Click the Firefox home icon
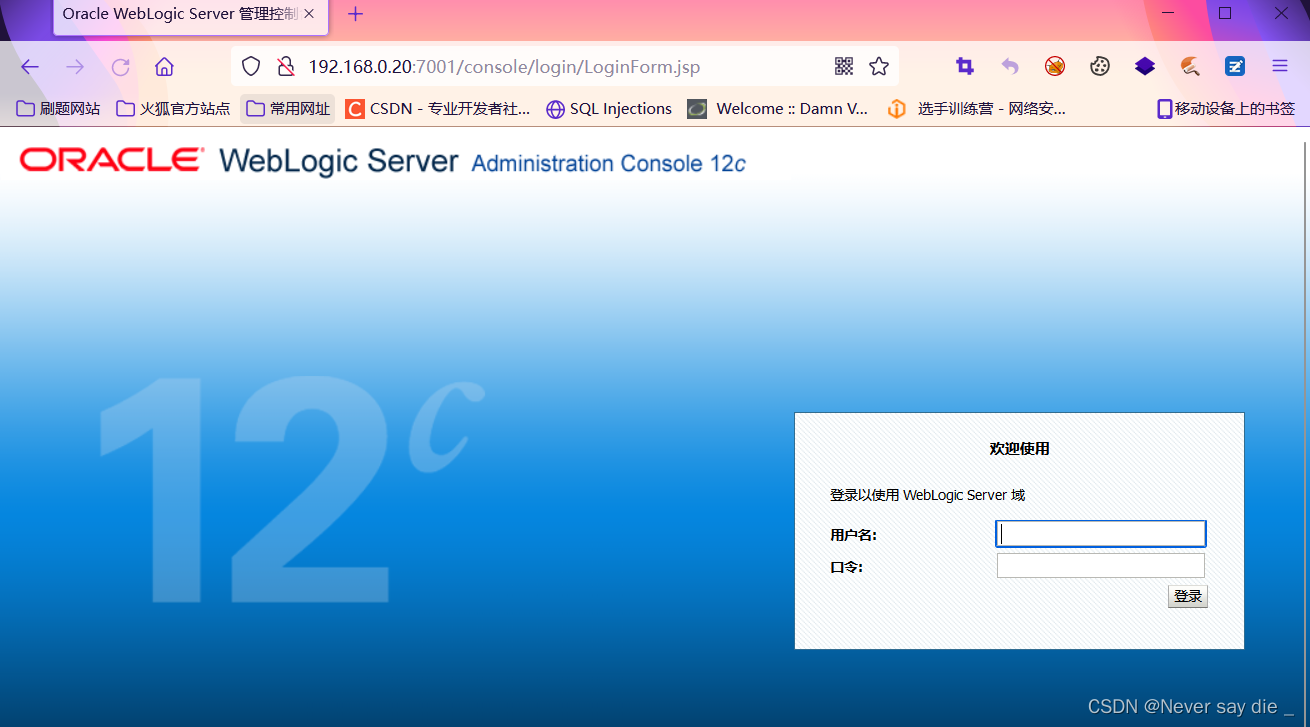 pos(163,67)
